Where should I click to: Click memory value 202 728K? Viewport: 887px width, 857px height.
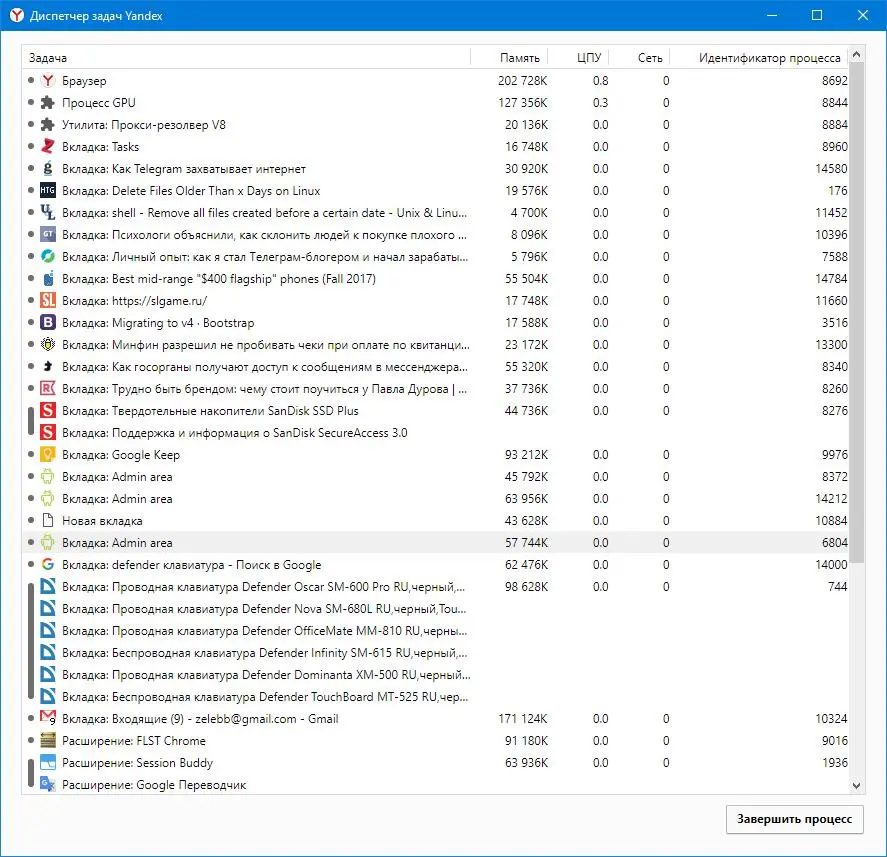click(523, 81)
